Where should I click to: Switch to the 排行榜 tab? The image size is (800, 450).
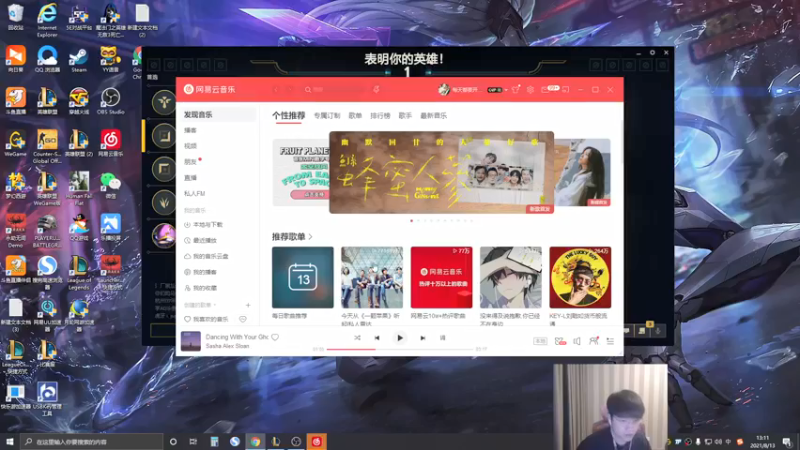[380, 116]
